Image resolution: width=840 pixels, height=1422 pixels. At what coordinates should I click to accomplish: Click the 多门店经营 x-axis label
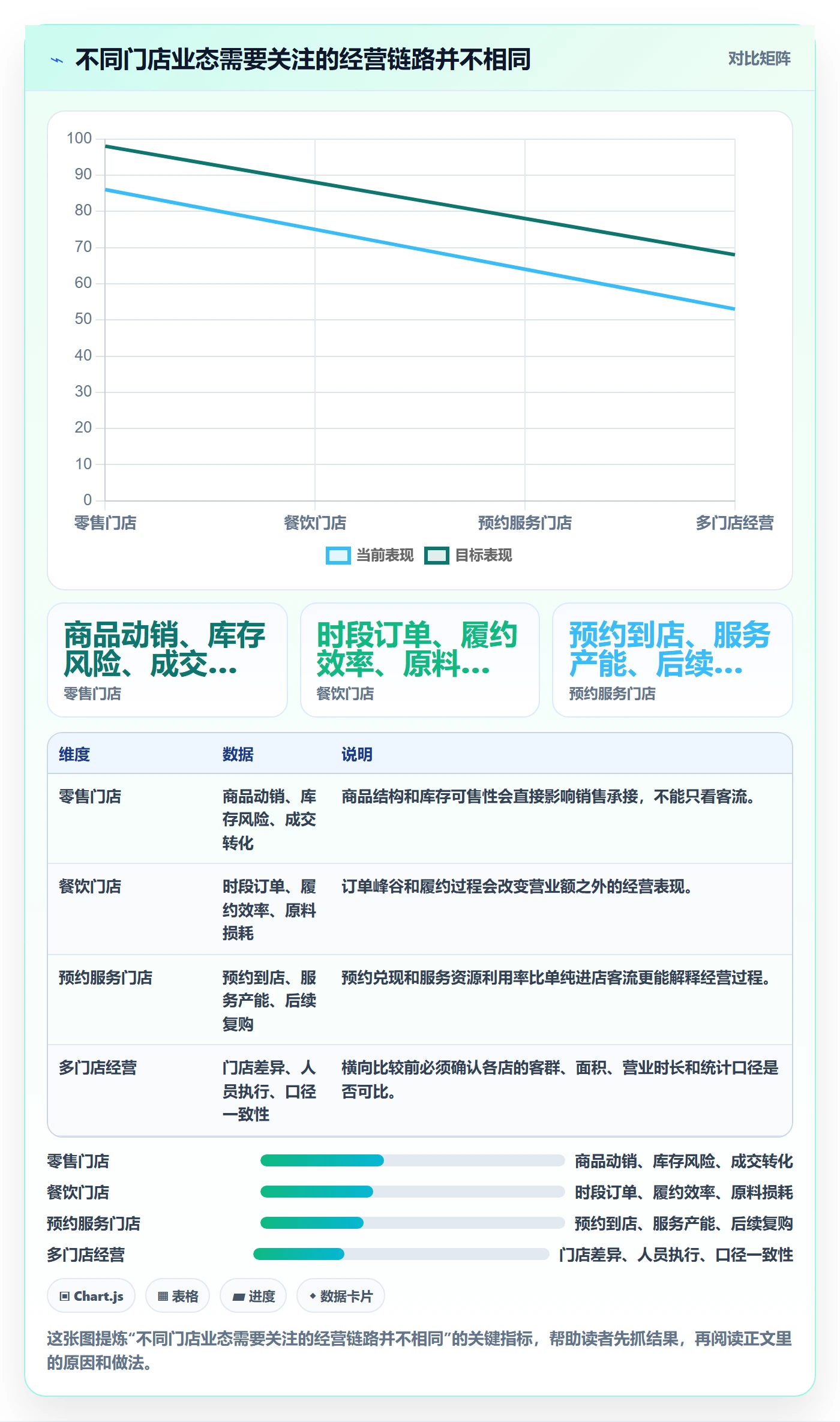pyautogui.click(x=734, y=523)
